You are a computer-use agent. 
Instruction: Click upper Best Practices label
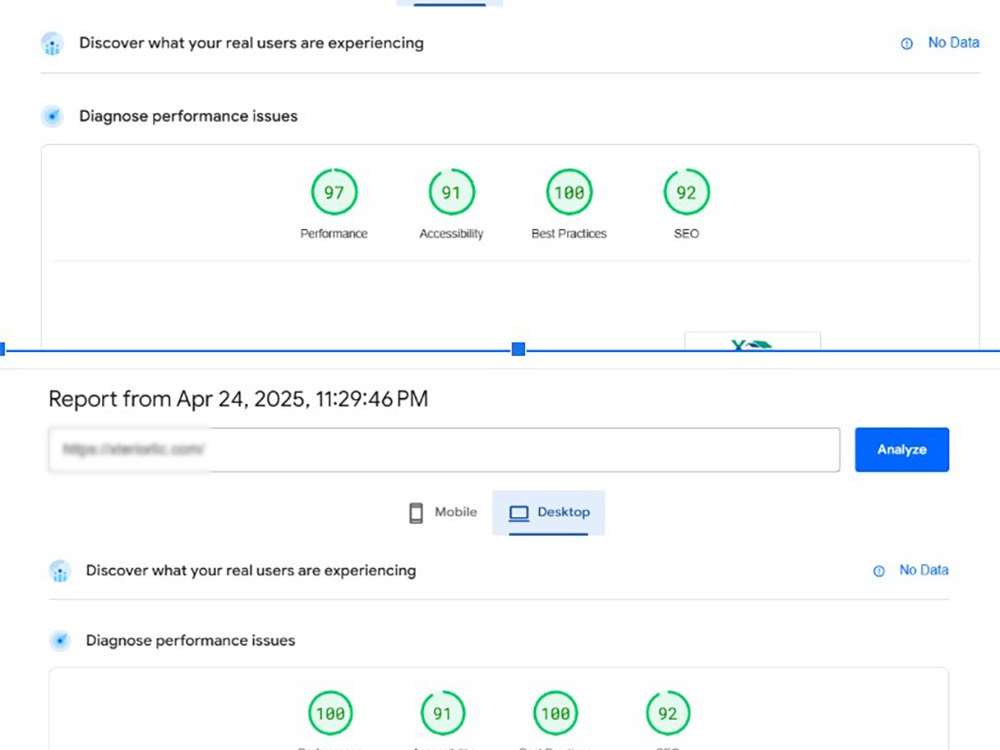(569, 233)
